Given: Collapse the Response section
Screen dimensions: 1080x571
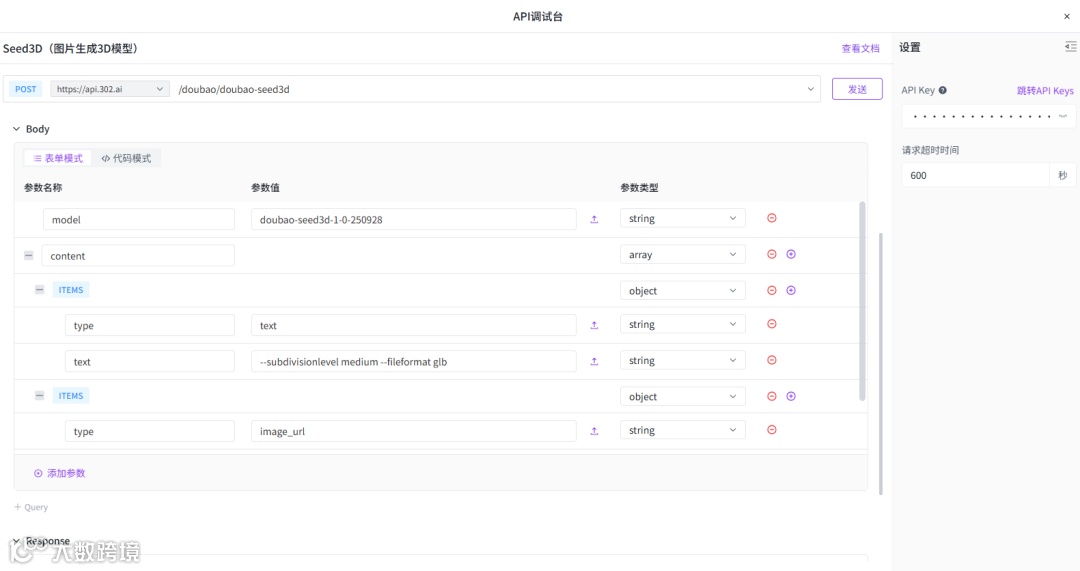Looking at the screenshot, I should (16, 541).
